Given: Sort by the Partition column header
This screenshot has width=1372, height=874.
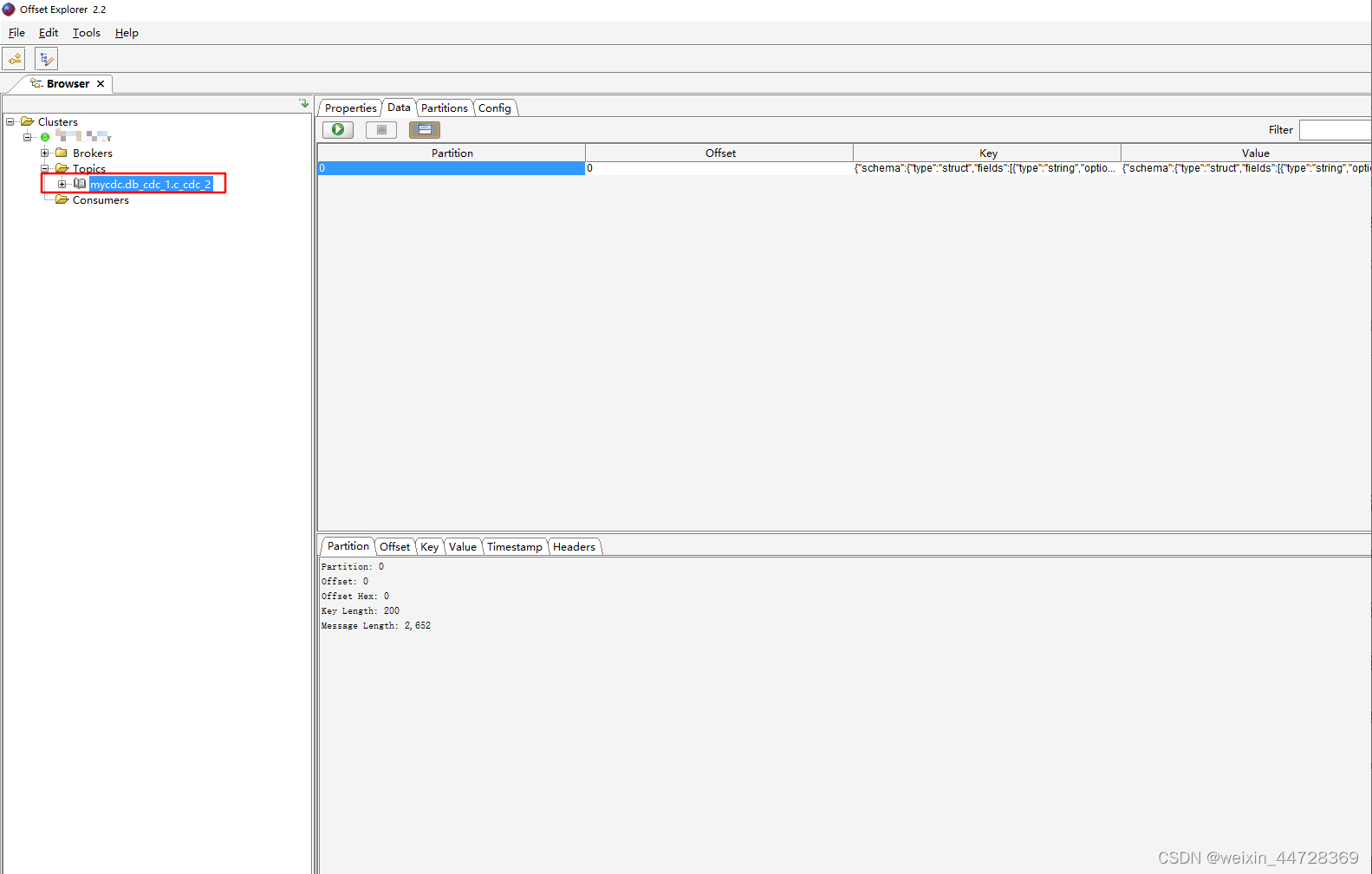Looking at the screenshot, I should point(452,153).
